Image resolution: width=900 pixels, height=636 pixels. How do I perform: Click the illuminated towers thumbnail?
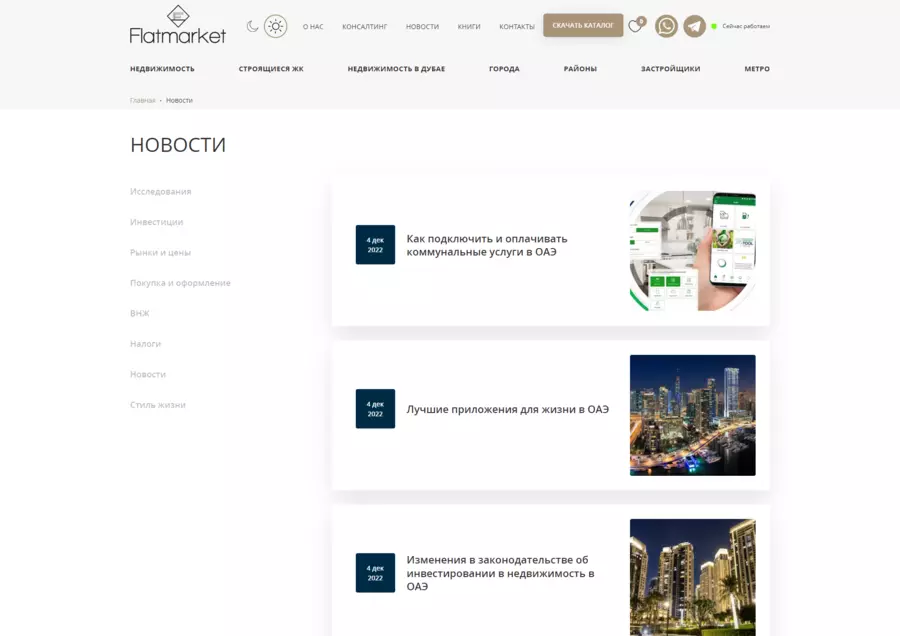click(693, 577)
